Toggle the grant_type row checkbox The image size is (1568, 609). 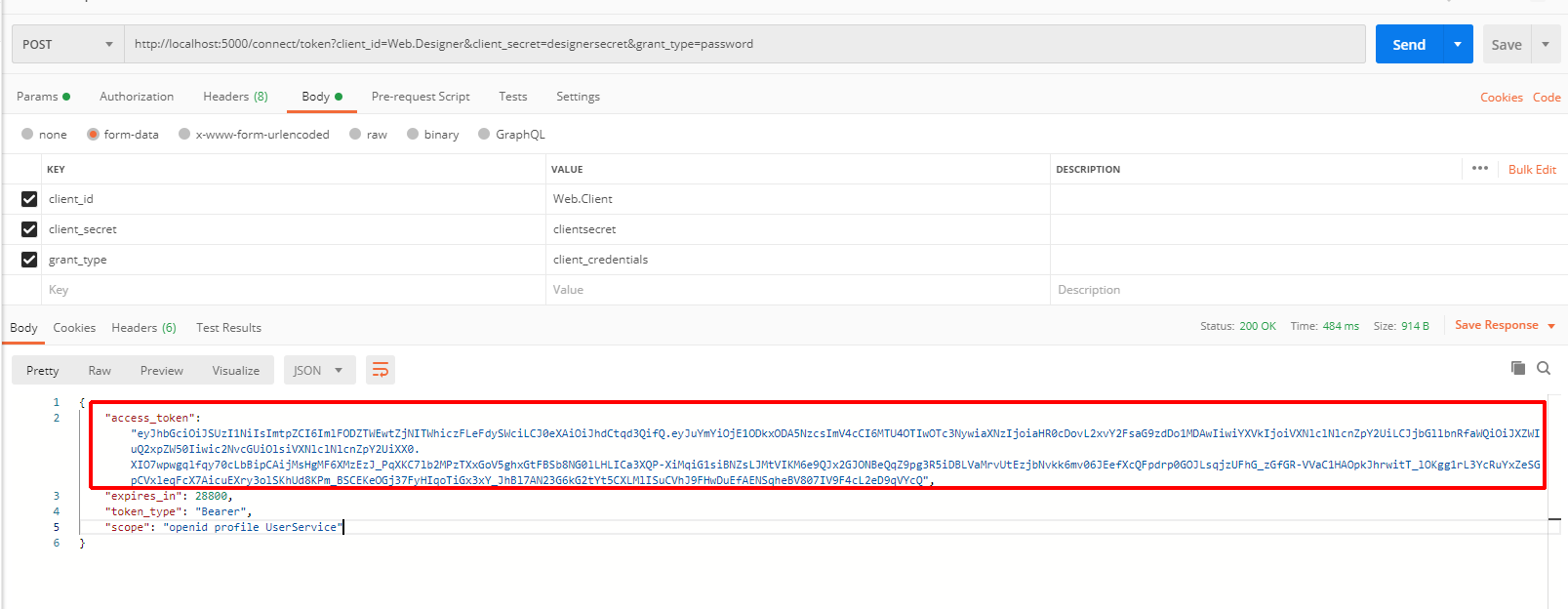[29, 260]
